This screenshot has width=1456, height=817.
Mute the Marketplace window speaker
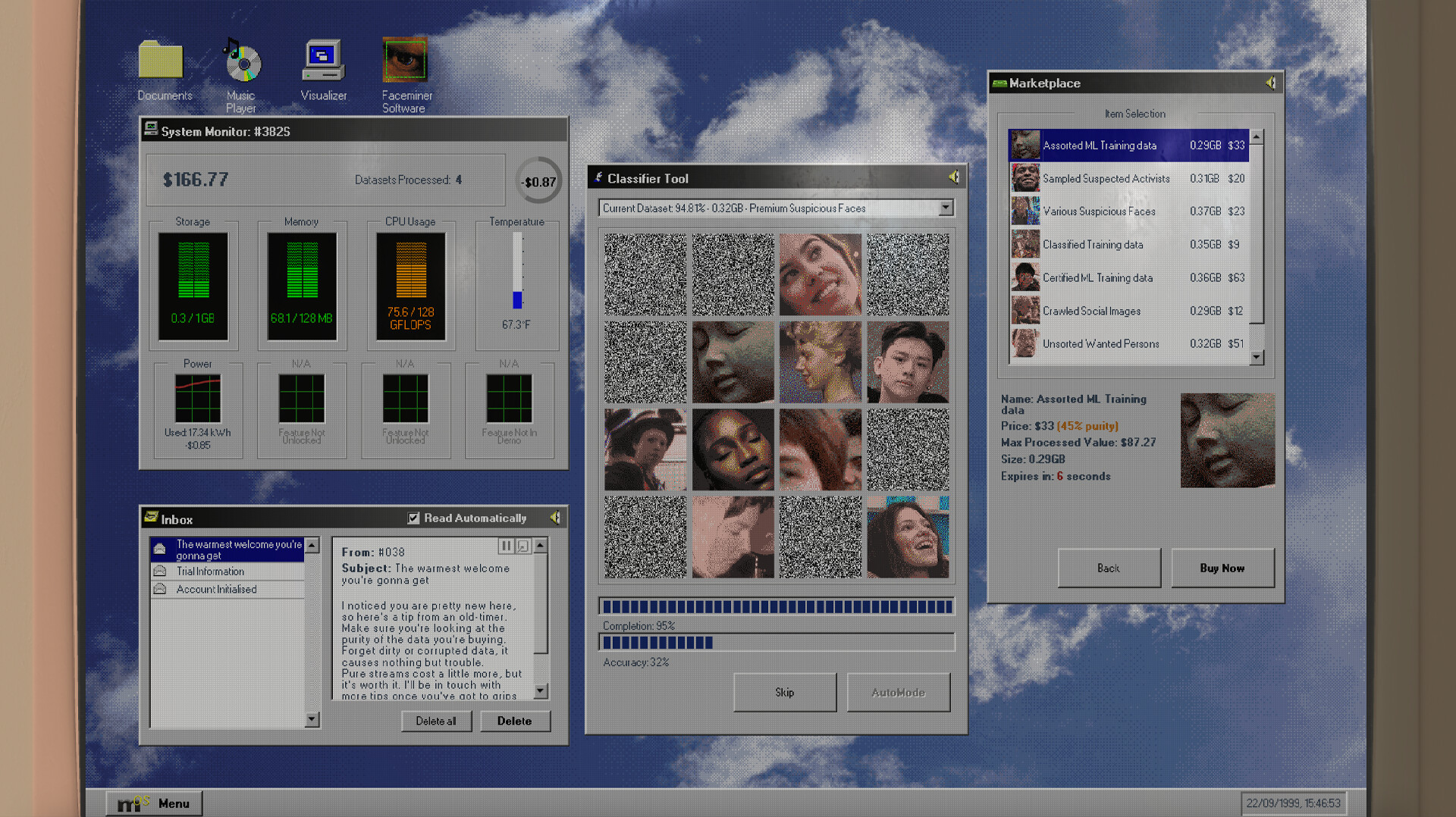(x=1269, y=83)
